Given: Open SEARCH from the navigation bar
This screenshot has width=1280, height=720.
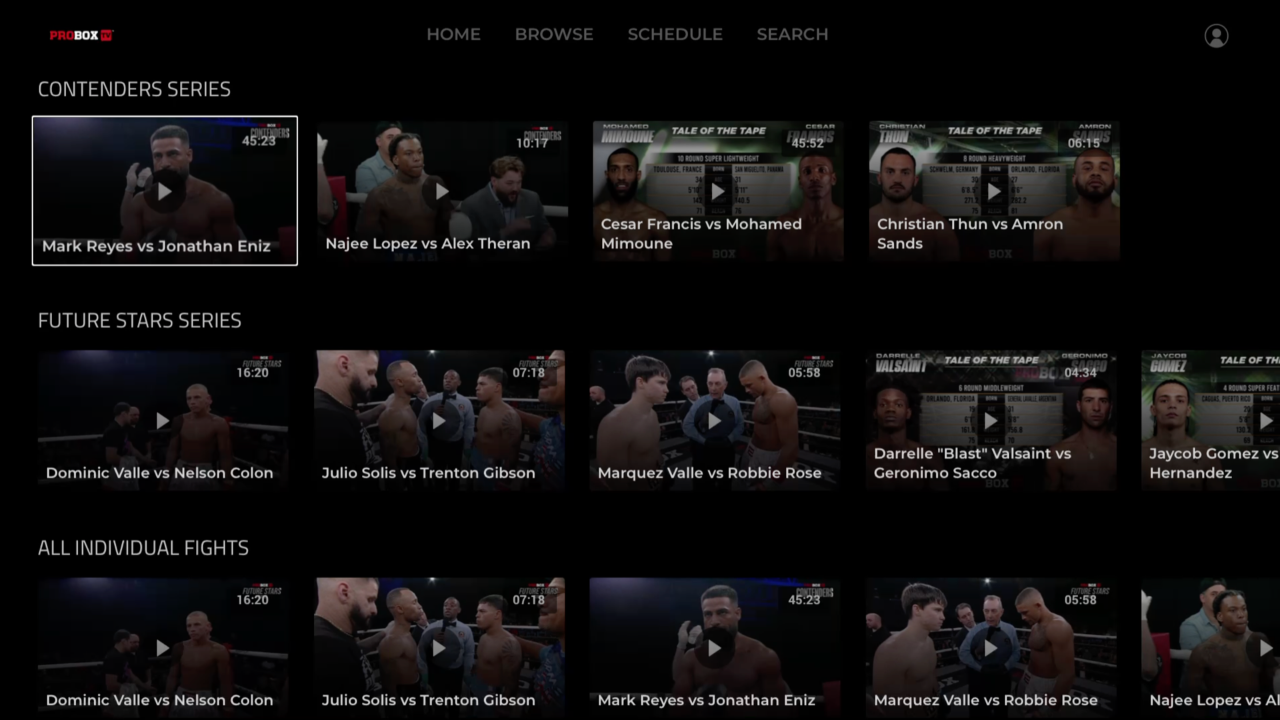Looking at the screenshot, I should click(x=792, y=34).
